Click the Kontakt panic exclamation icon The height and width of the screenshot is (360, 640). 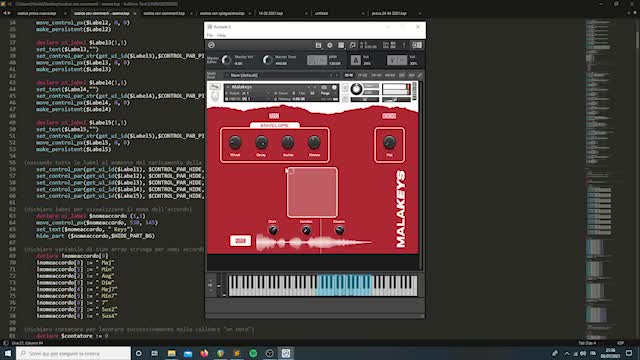[404, 45]
